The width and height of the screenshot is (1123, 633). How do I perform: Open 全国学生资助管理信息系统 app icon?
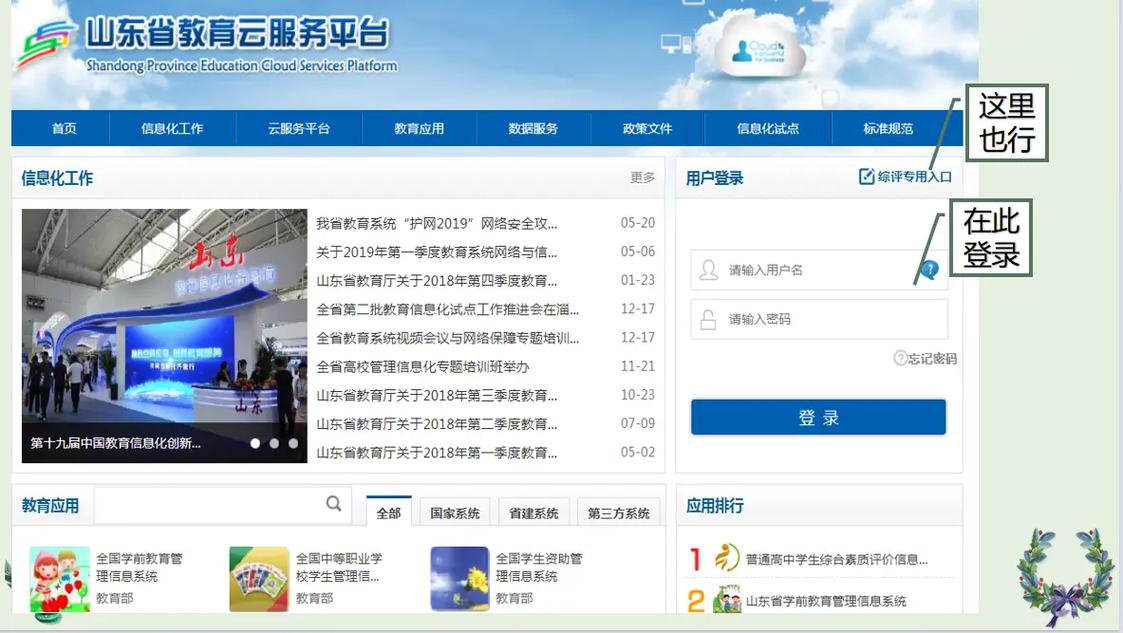pos(459,579)
